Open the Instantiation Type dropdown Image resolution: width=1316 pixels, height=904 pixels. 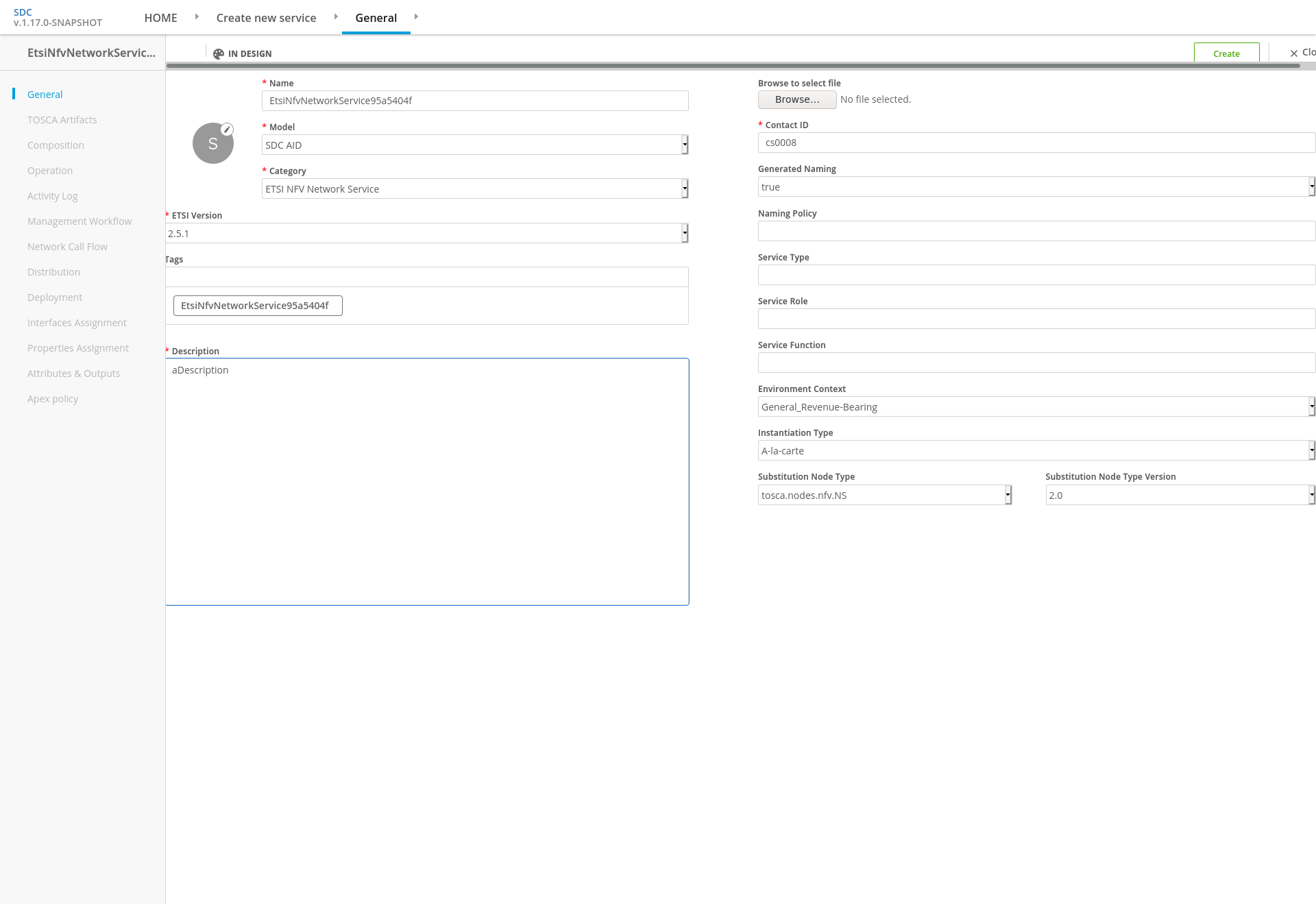coord(1036,450)
